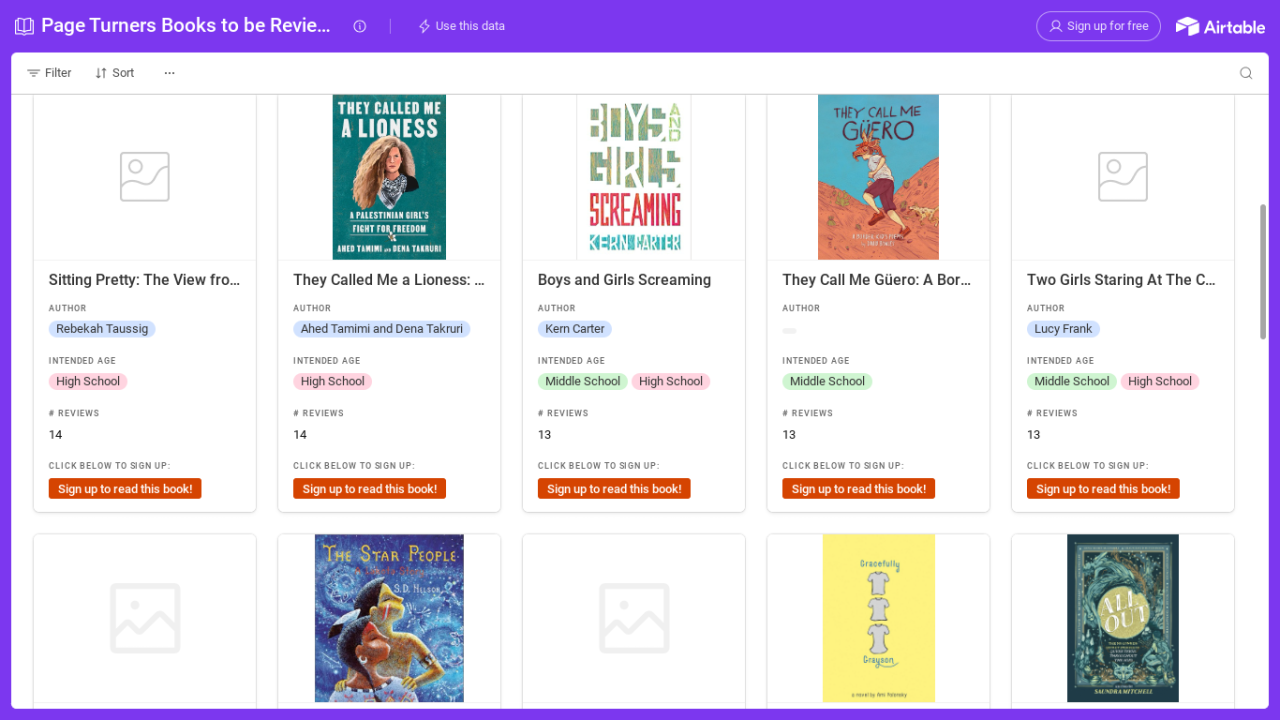
Task: Click the Kern Carter author tag
Action: 575,329
